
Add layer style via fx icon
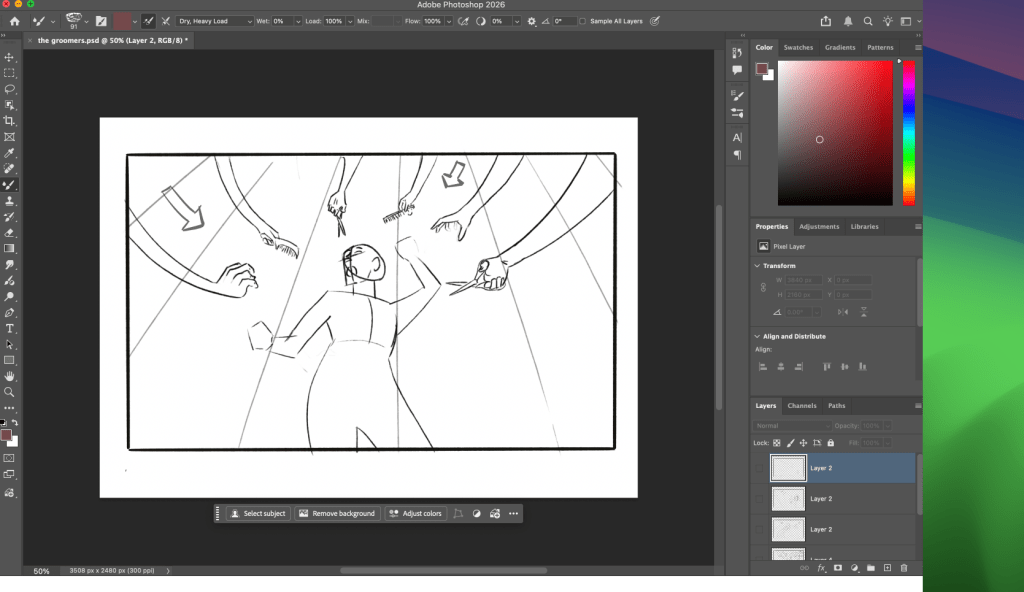pyautogui.click(x=822, y=568)
